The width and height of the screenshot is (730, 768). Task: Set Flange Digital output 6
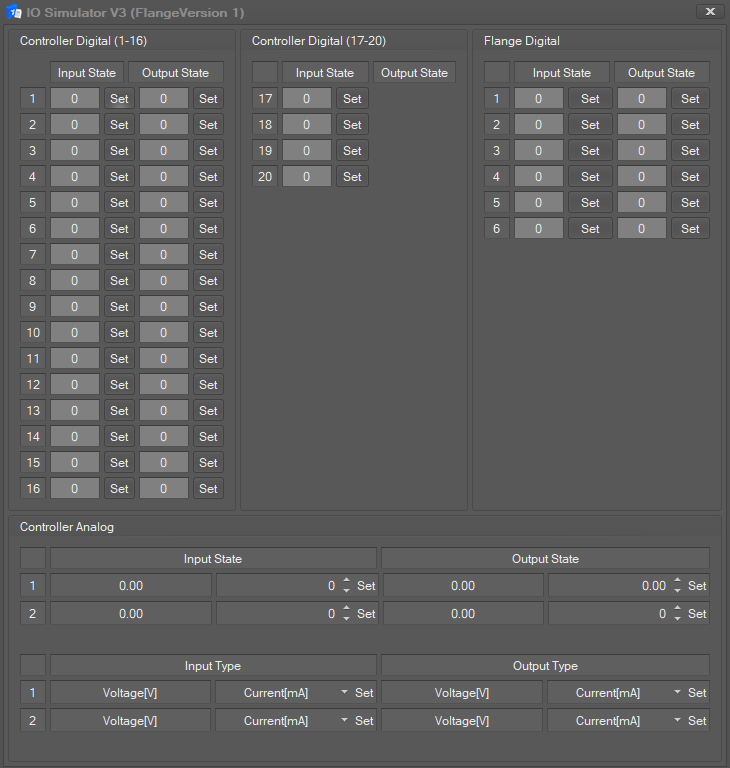(690, 228)
